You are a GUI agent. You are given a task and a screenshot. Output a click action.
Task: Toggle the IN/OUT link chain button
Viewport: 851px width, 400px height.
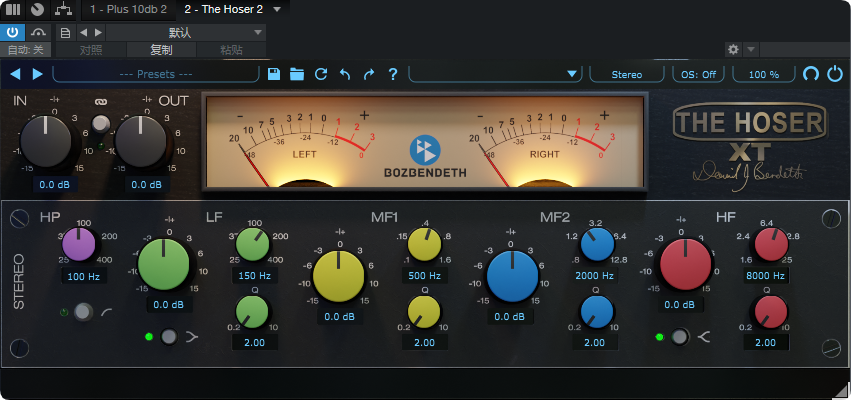100,124
